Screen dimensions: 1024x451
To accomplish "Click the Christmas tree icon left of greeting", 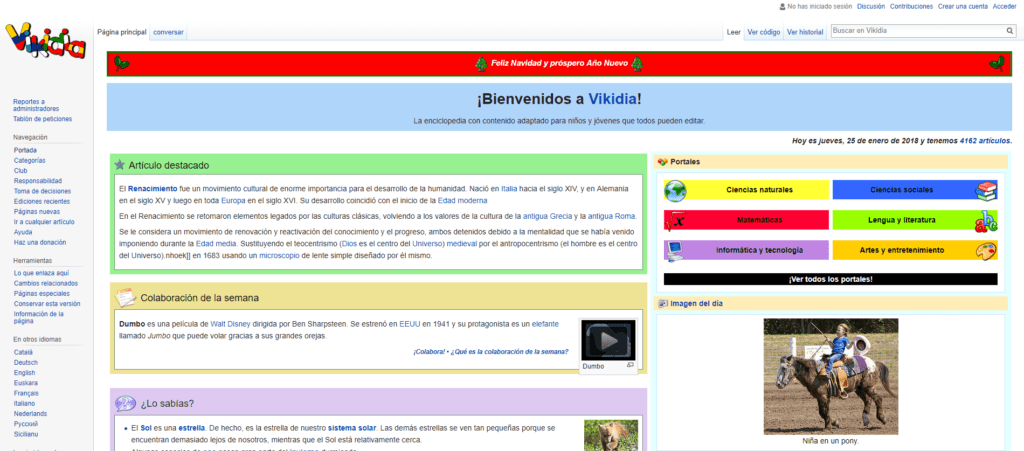I will tap(481, 64).
